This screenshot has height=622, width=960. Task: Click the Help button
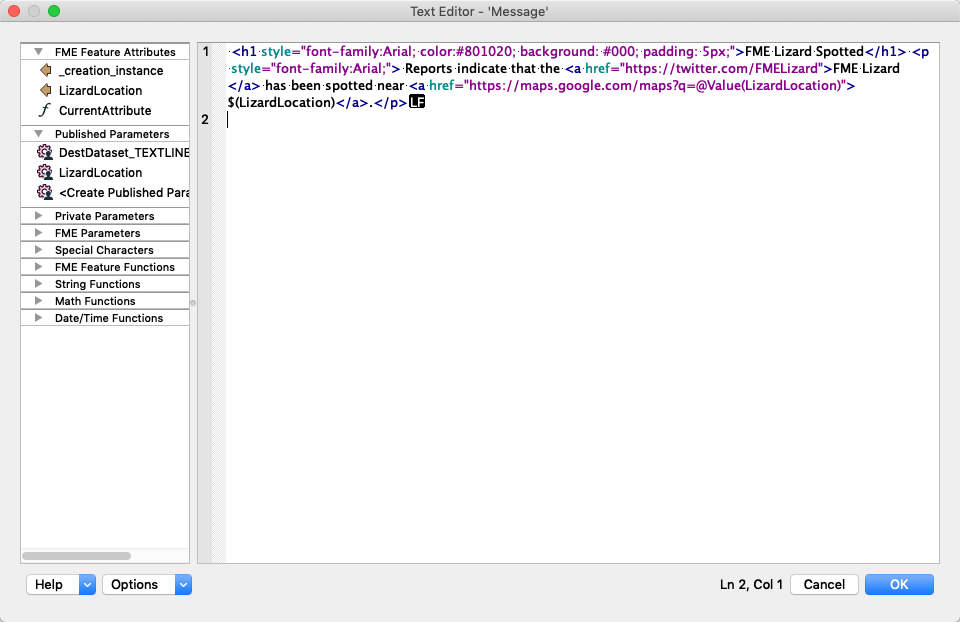coord(53,585)
